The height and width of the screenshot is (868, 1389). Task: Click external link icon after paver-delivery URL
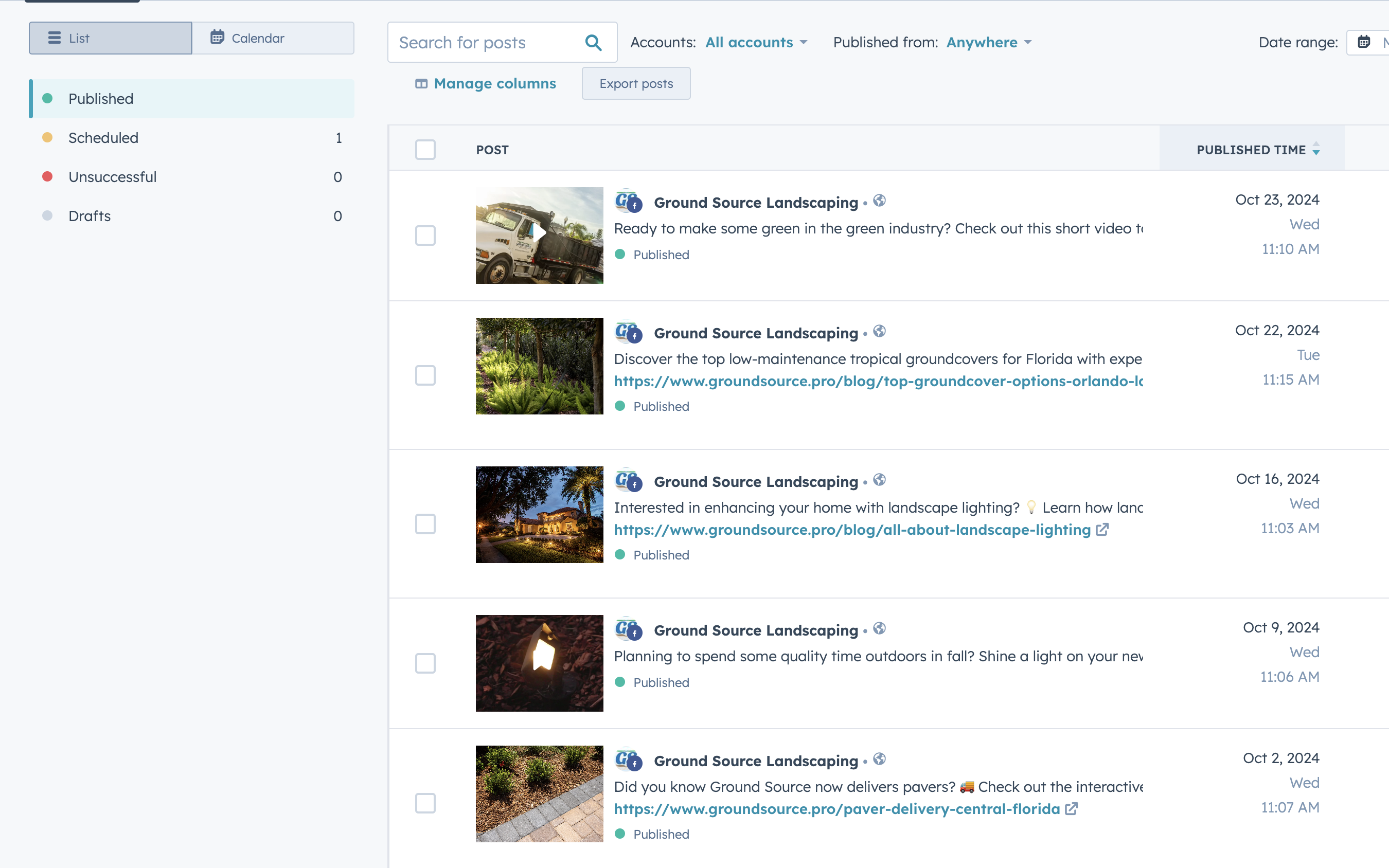(1071, 809)
